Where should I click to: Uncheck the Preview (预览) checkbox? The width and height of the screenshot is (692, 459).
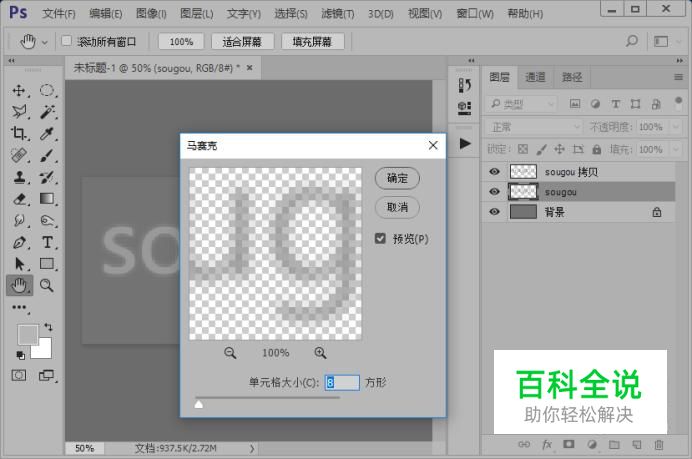point(380,239)
